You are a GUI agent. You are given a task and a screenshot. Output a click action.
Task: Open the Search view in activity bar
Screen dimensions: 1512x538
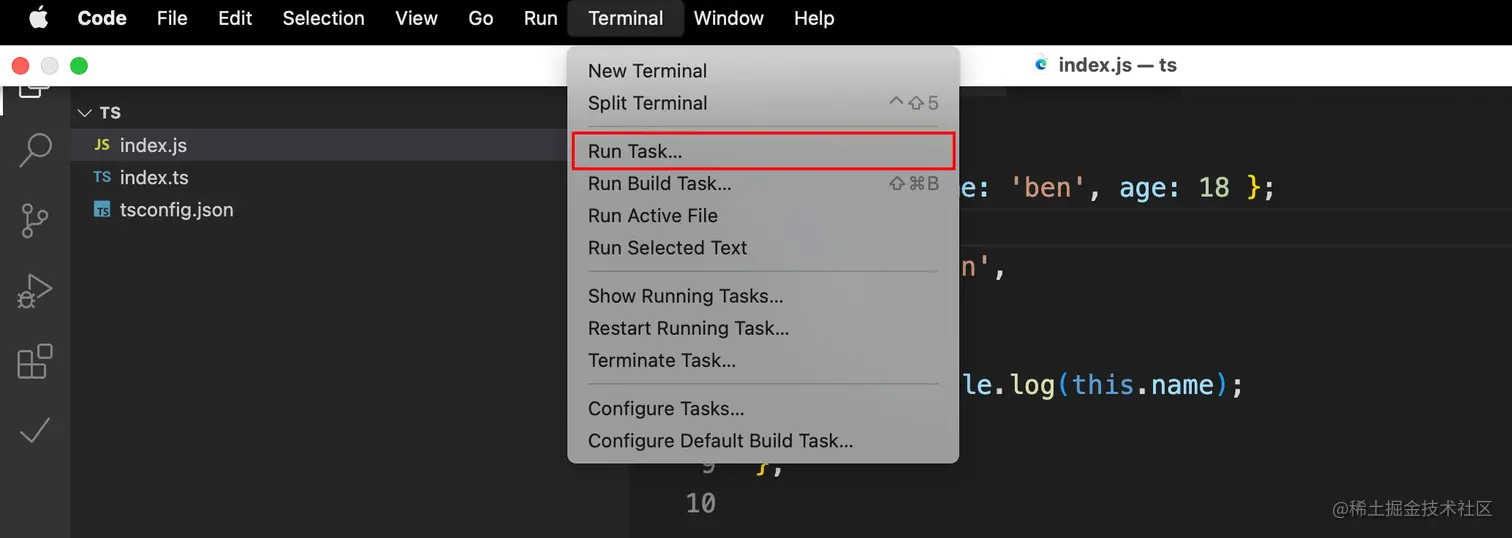[35, 150]
